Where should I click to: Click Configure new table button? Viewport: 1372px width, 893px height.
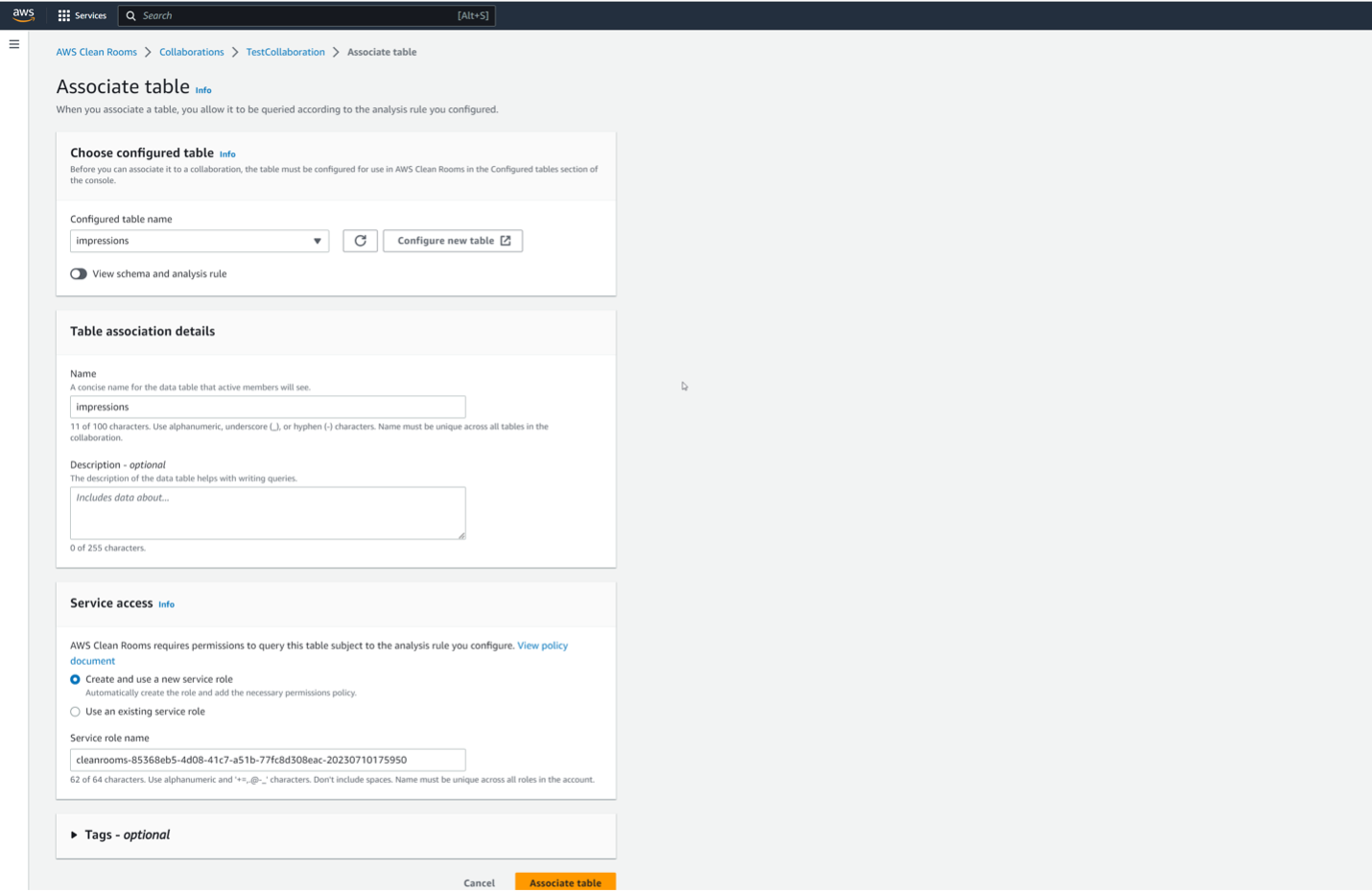click(x=453, y=241)
